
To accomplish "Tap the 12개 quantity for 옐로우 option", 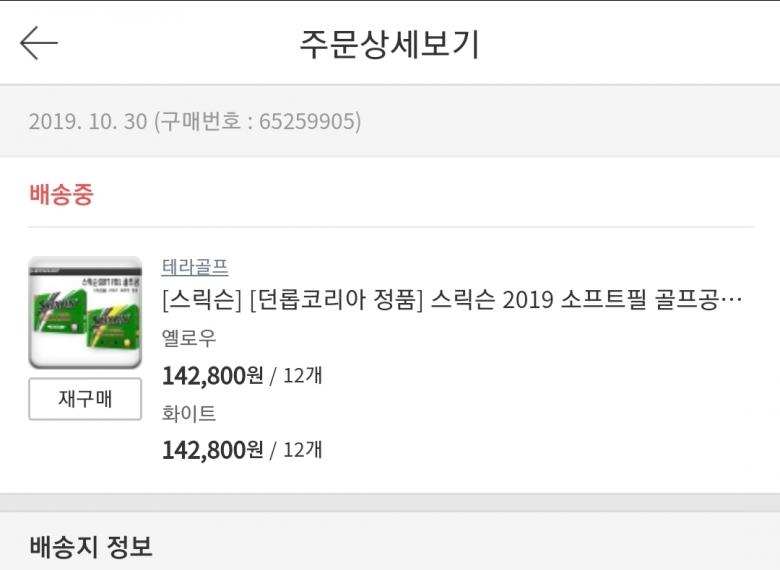I will pos(302,377).
